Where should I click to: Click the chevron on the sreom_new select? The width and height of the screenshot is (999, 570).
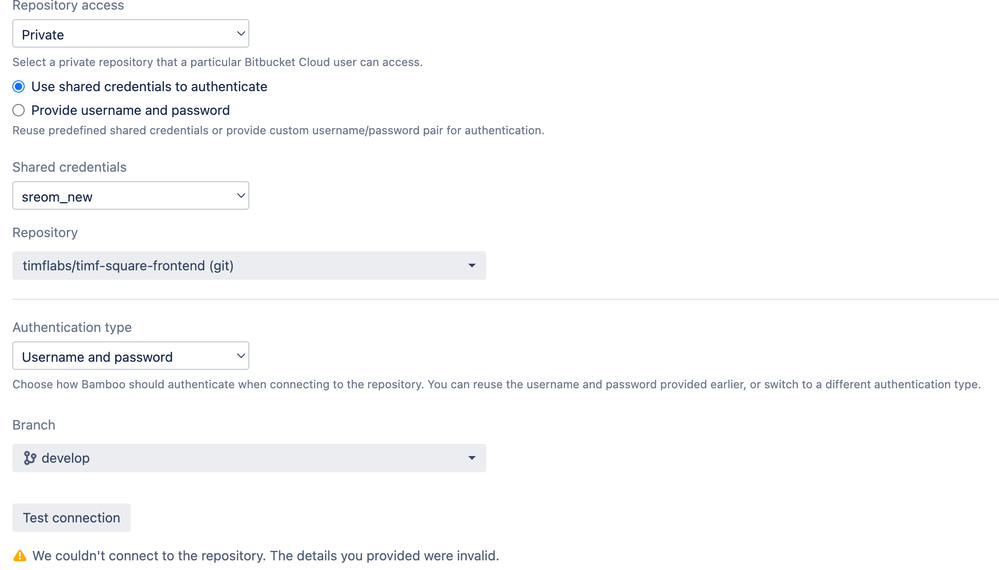coord(240,196)
